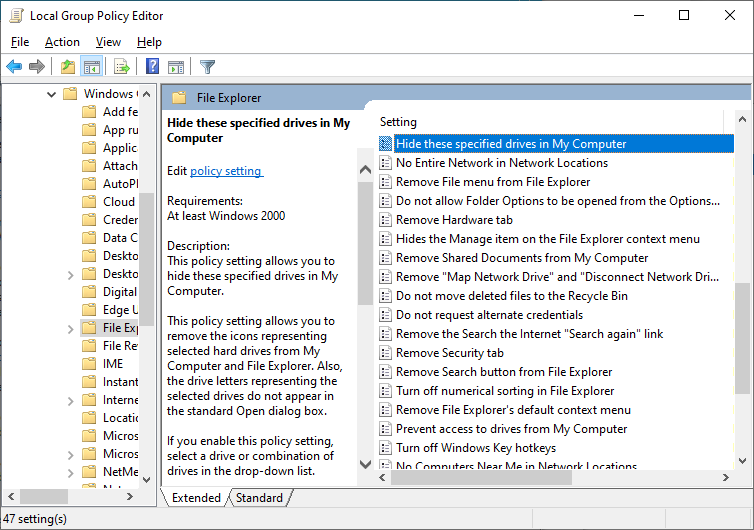This screenshot has width=754, height=530.
Task: Open Help via the question mark icon
Action: click(152, 67)
